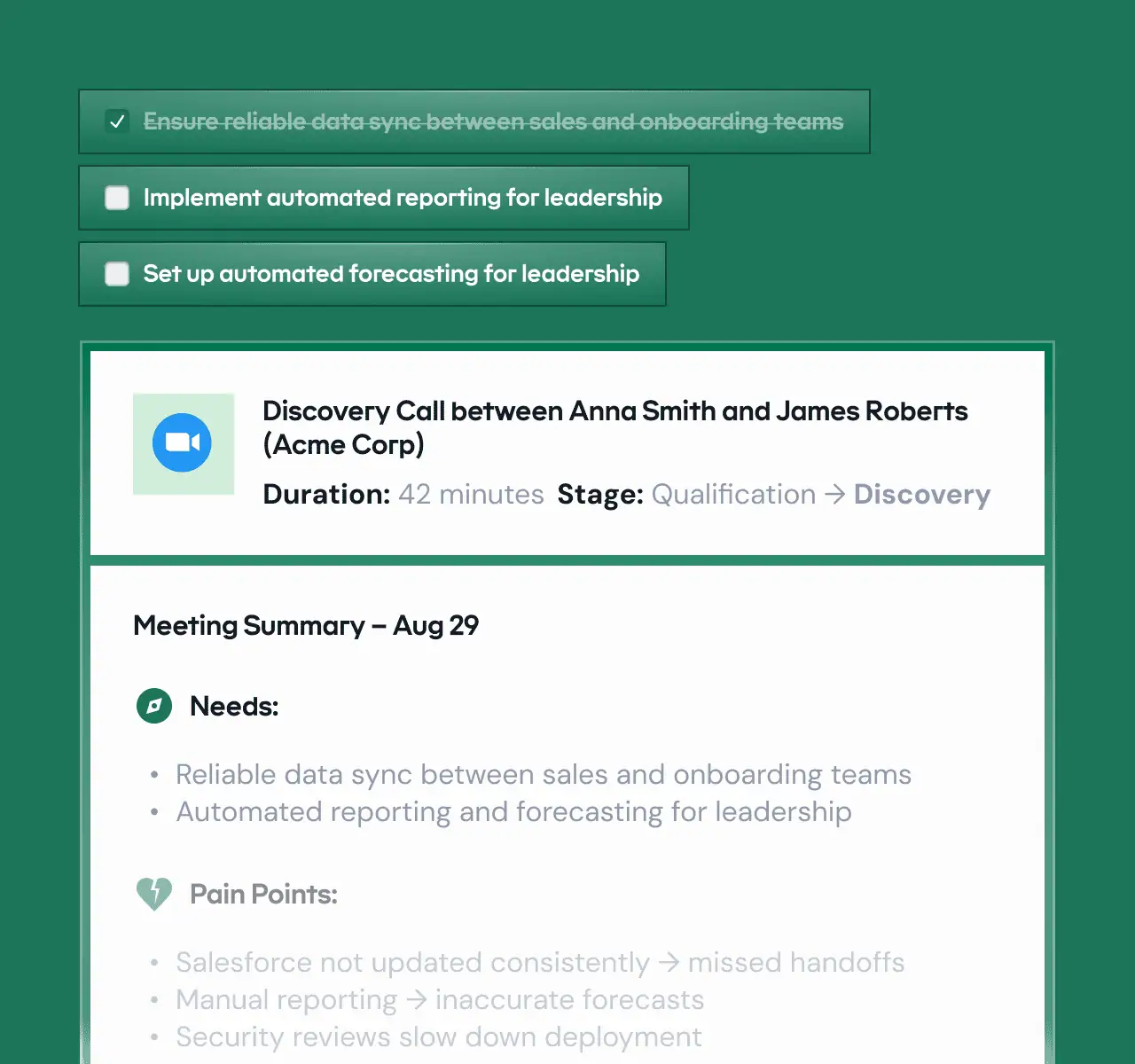1135x1064 pixels.
Task: Select the reliable data sync bullet
Action: [543, 775]
